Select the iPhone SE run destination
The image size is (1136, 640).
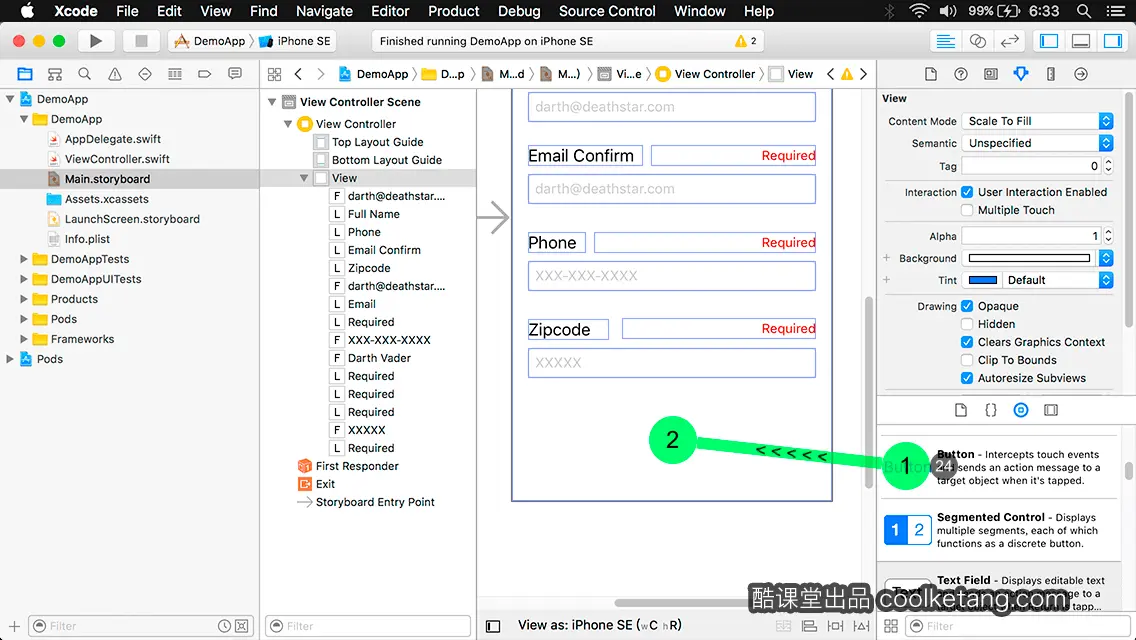tap(296, 41)
